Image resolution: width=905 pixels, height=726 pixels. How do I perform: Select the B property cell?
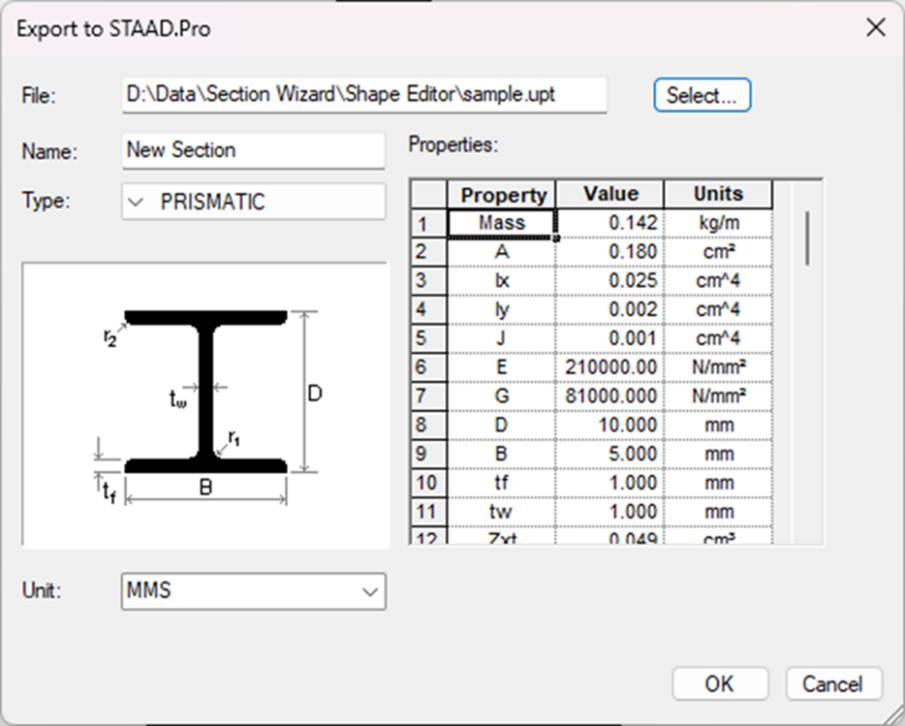pyautogui.click(x=502, y=454)
